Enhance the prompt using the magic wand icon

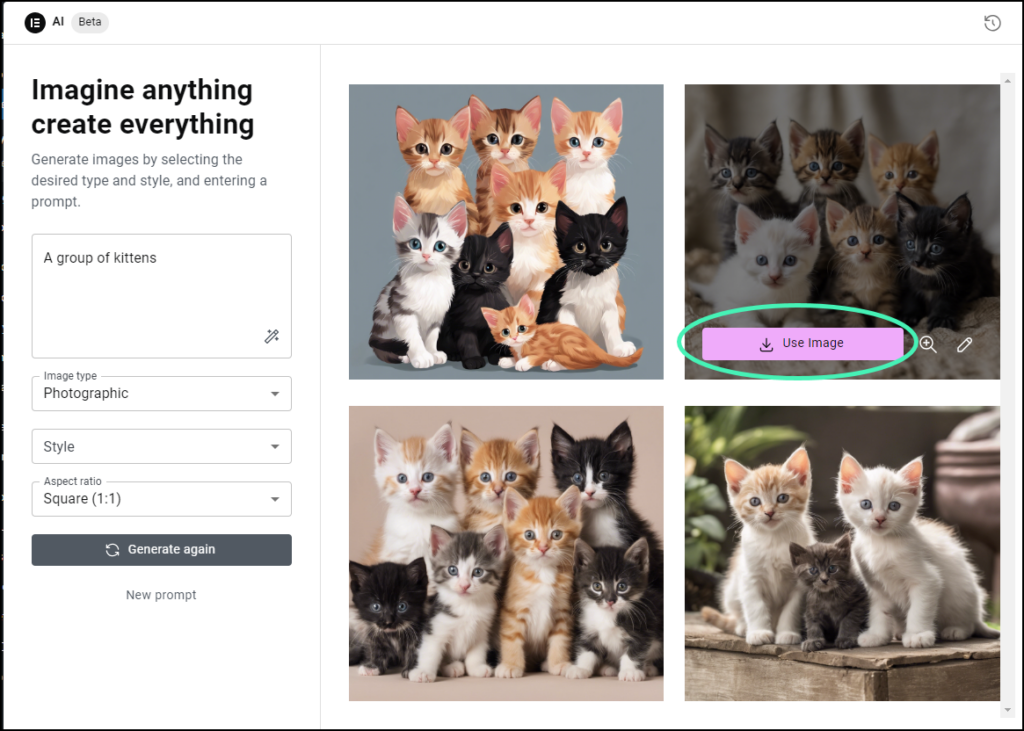coord(271,337)
